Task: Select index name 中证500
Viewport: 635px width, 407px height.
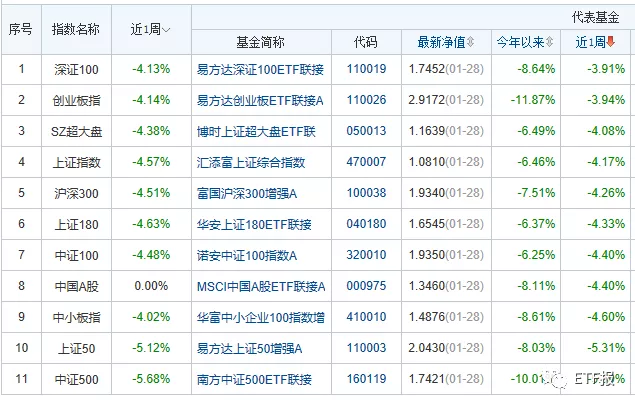Action: tap(76, 379)
